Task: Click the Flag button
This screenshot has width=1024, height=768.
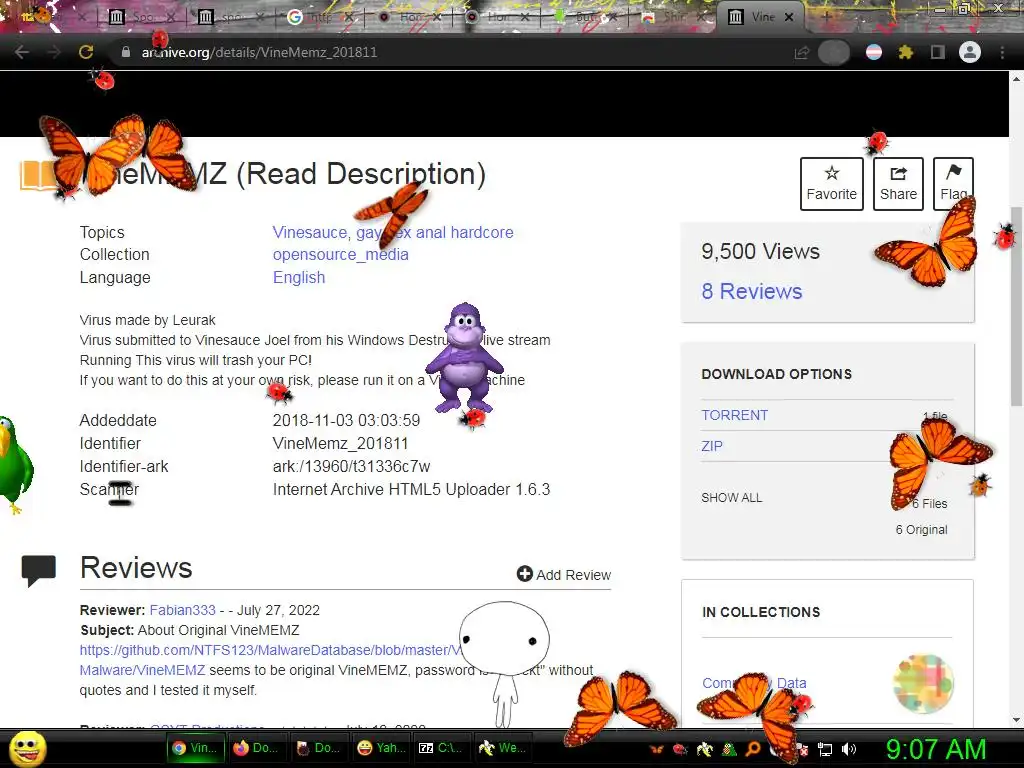Action: tap(953, 184)
